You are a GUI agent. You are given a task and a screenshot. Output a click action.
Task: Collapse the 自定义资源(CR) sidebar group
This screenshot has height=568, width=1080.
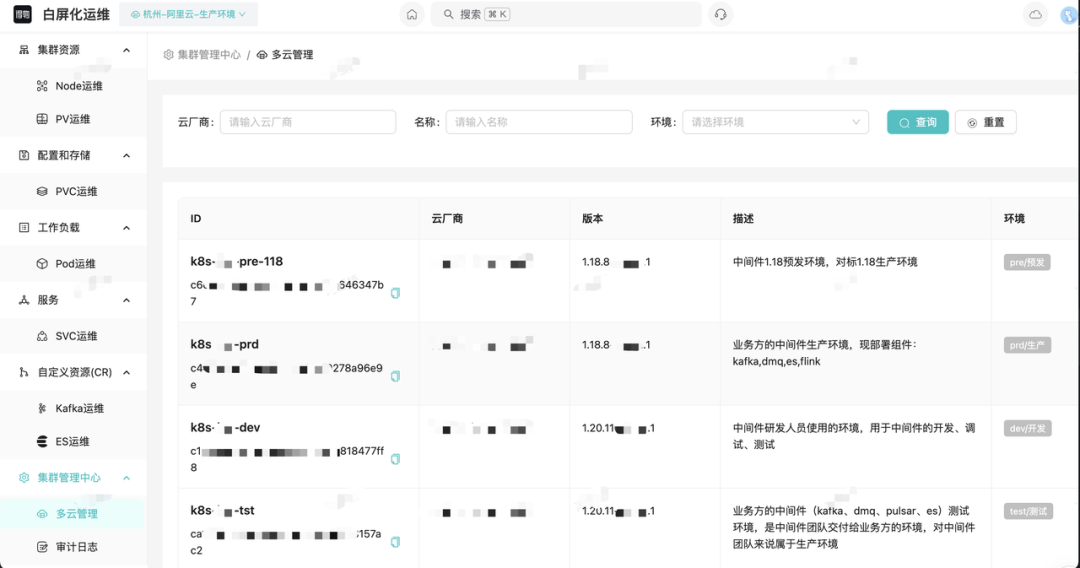(126, 372)
